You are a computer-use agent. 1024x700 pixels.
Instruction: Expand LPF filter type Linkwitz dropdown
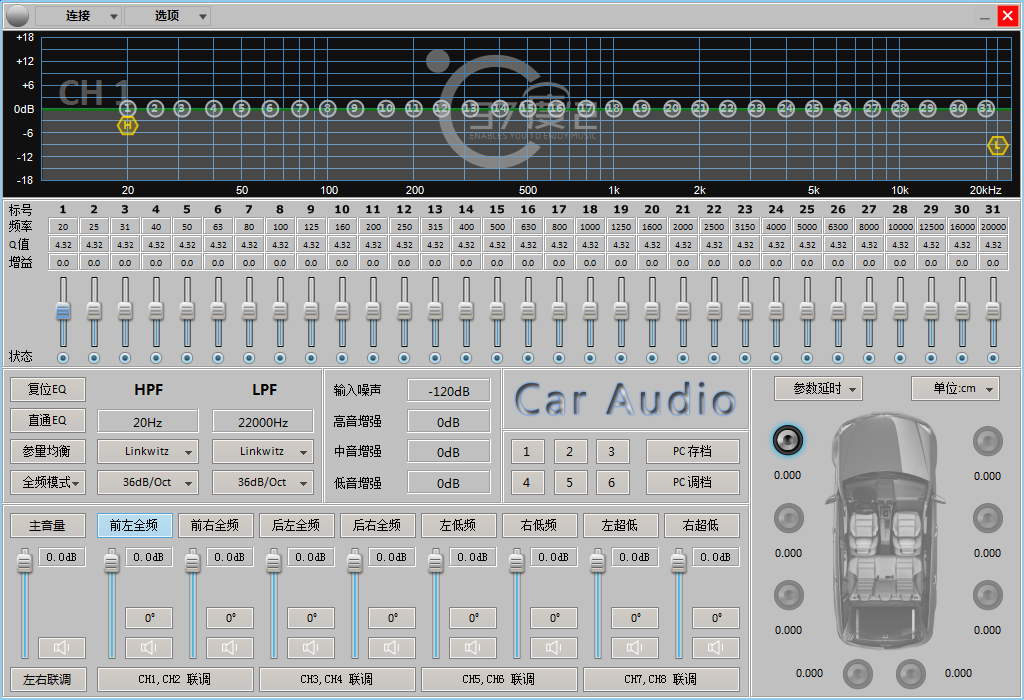[x=263, y=451]
